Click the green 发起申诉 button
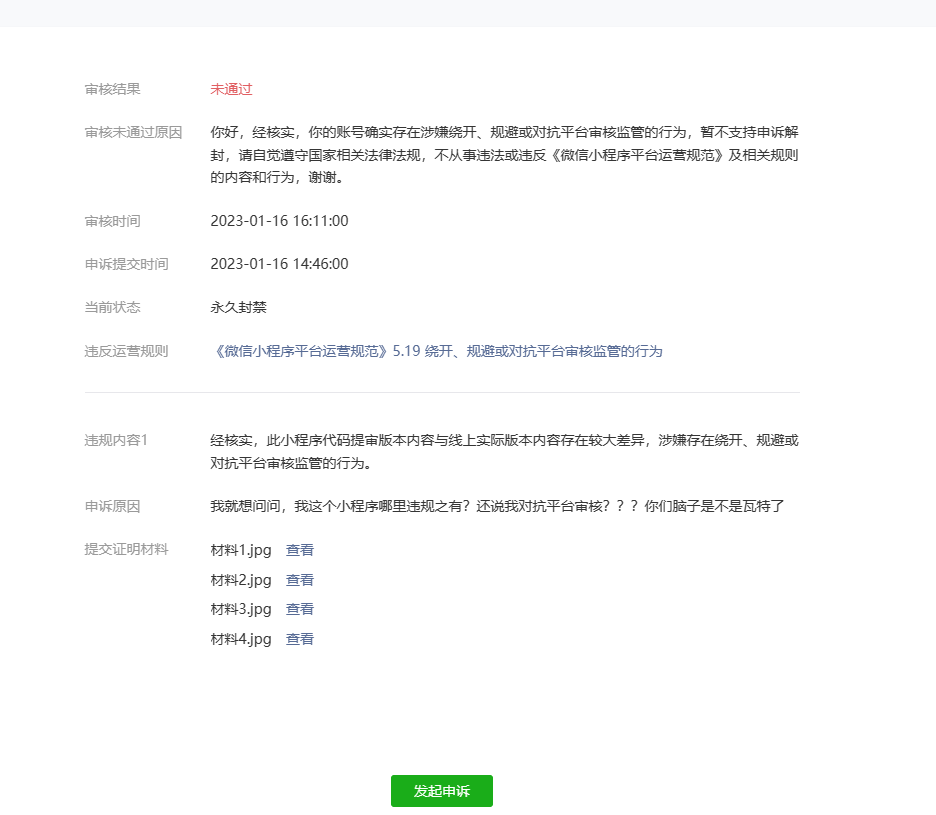Screen dimensions: 936x815 pyautogui.click(x=442, y=791)
